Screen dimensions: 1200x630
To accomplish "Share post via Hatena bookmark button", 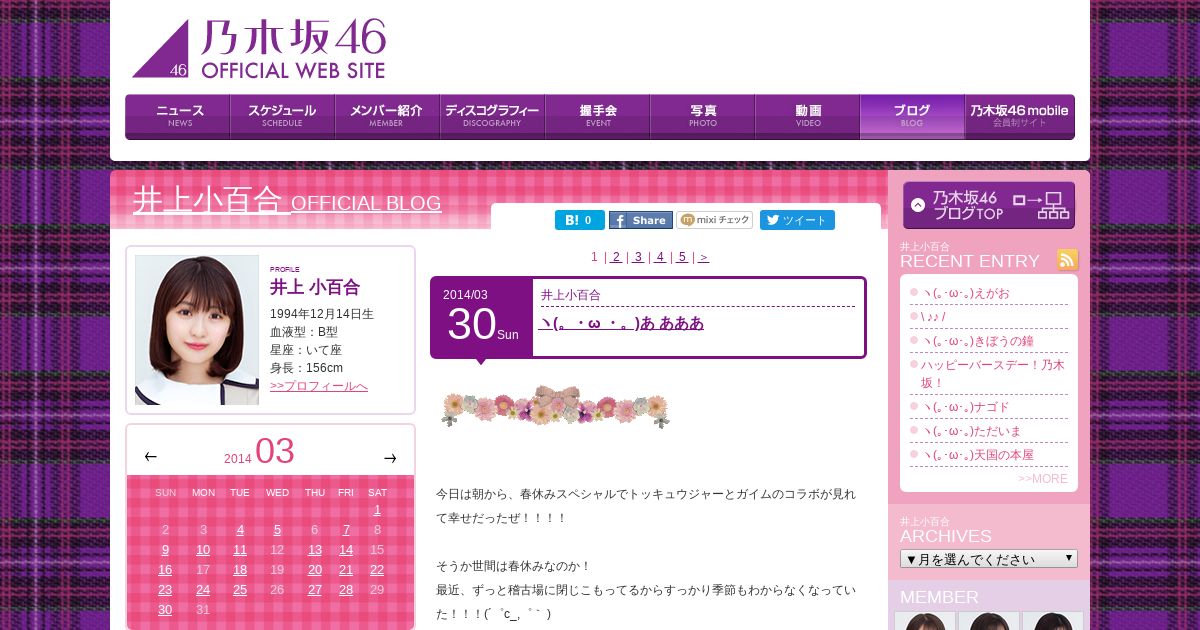I will pos(580,220).
